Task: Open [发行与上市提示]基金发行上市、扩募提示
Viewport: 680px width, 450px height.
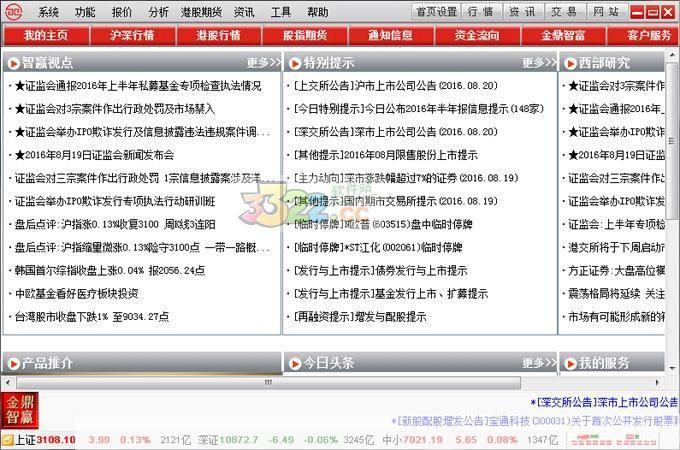Action: 391,293
